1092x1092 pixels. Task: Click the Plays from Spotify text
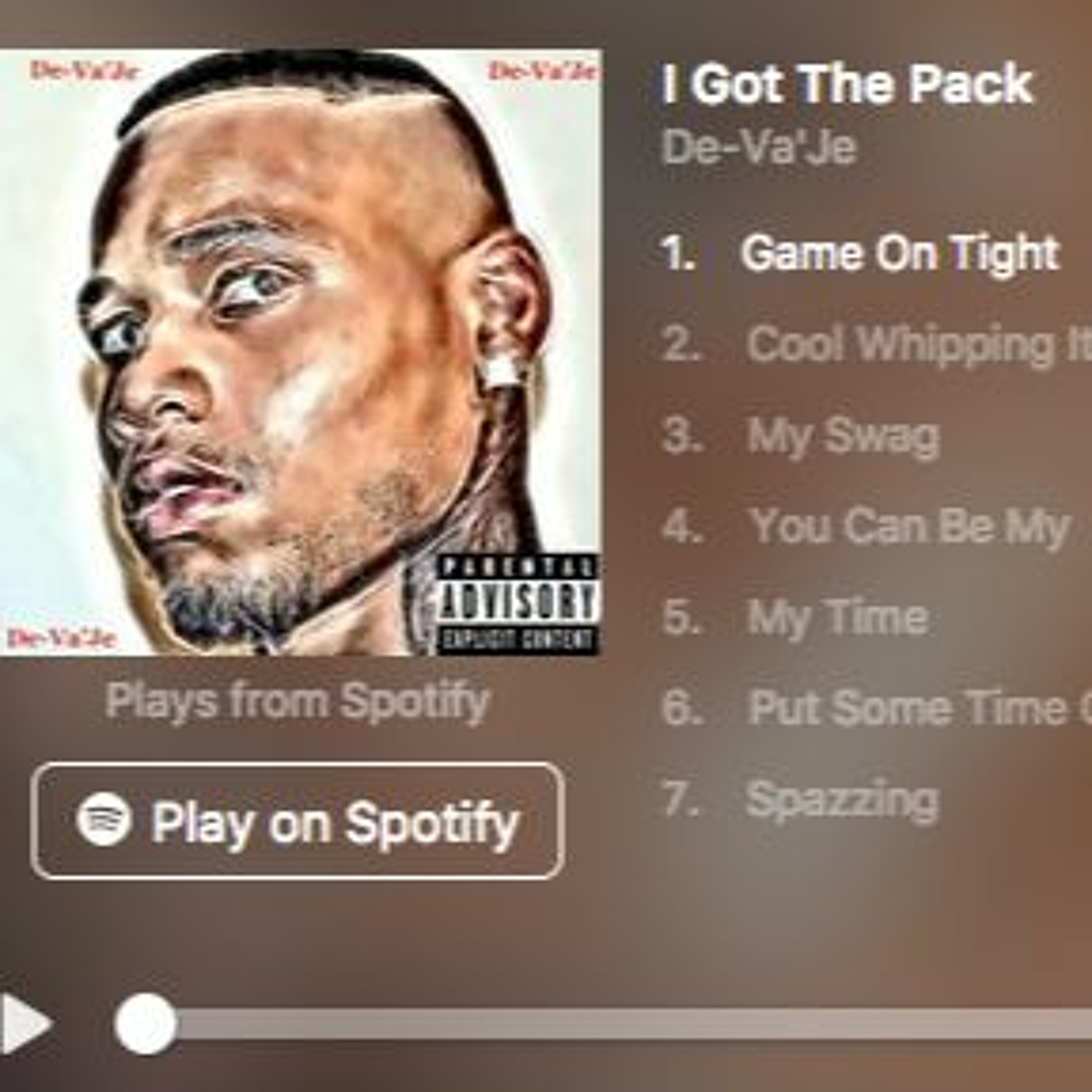click(297, 703)
